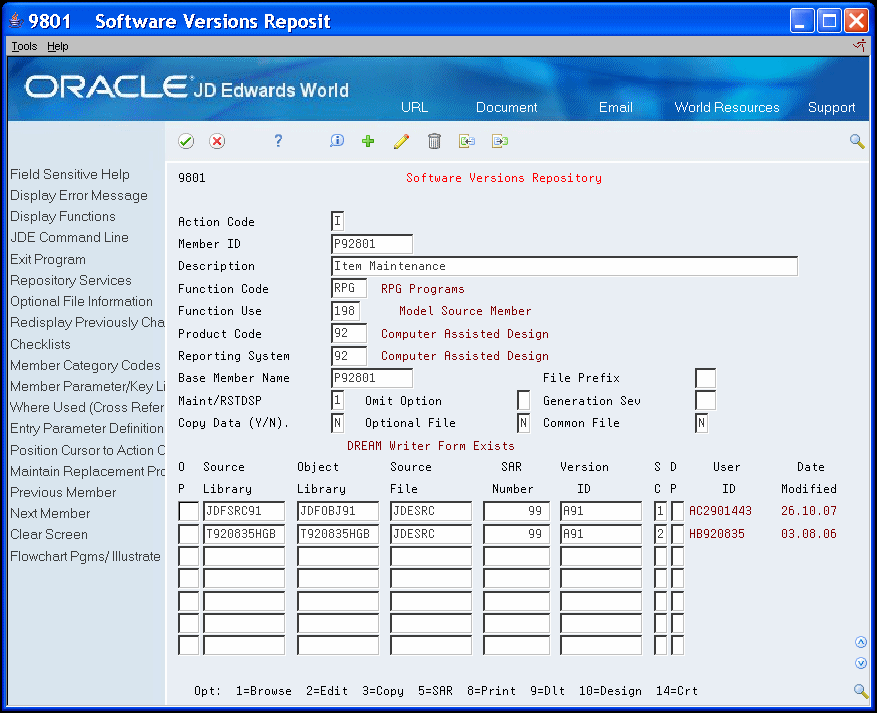Select Display Functions in the sidebar
The image size is (877, 713).
pyautogui.click(x=63, y=216)
